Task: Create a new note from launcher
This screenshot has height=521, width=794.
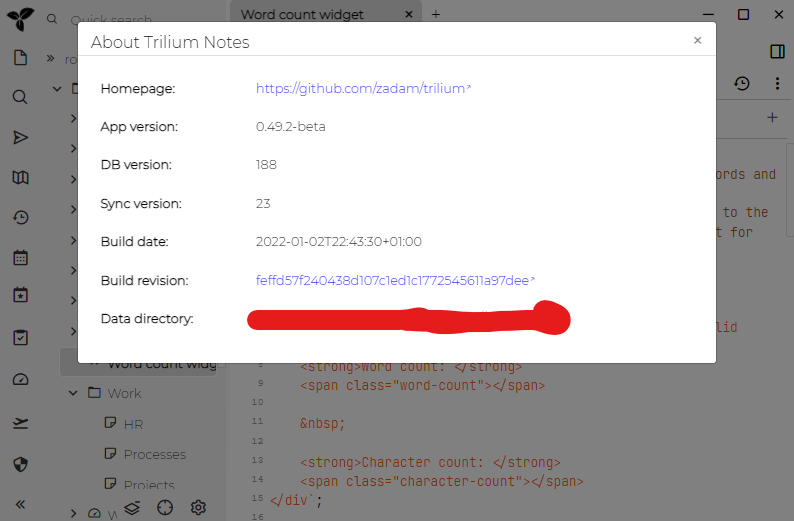Action: (20, 58)
